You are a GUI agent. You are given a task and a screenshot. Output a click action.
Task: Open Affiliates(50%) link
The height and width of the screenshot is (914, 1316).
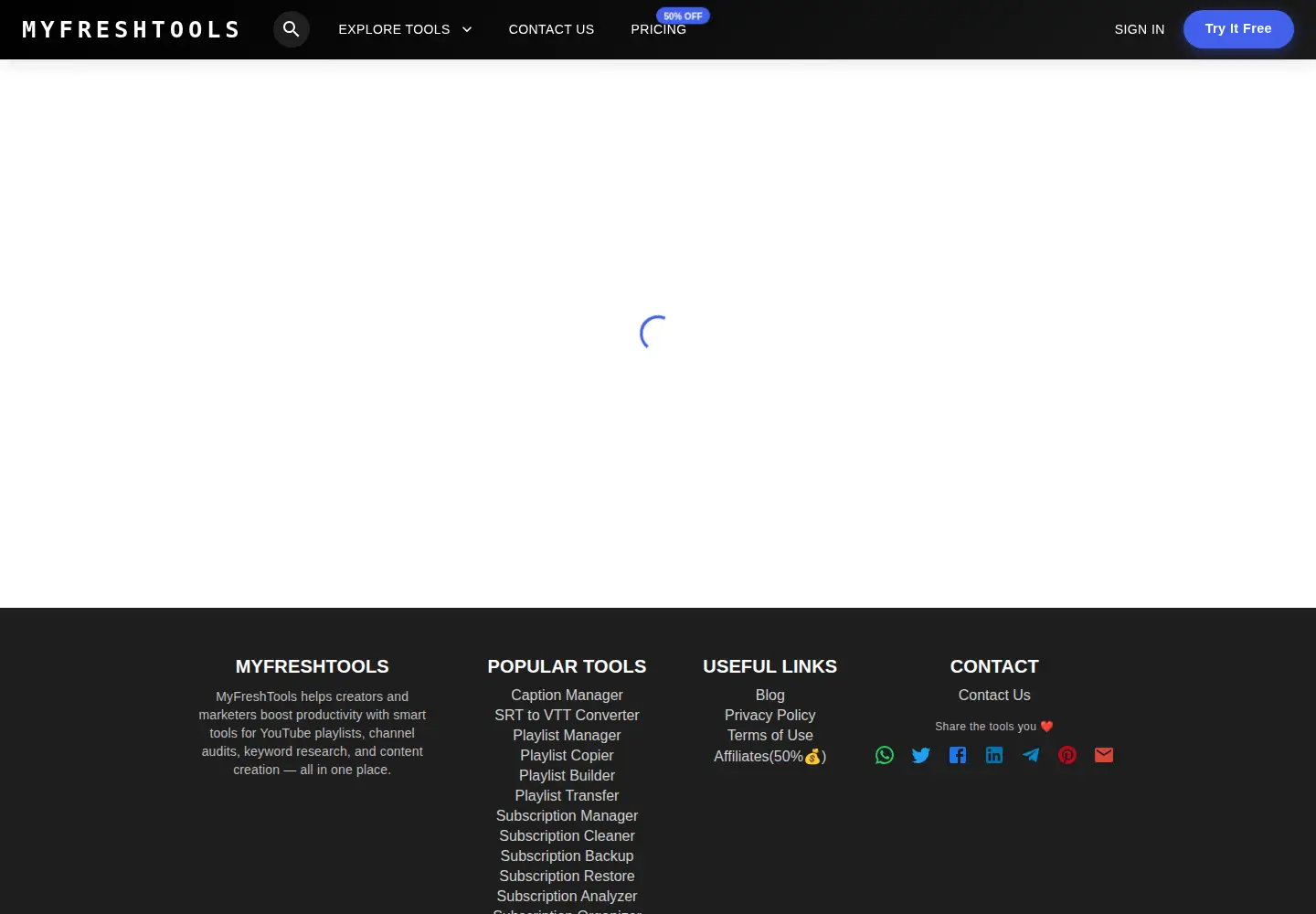click(770, 756)
